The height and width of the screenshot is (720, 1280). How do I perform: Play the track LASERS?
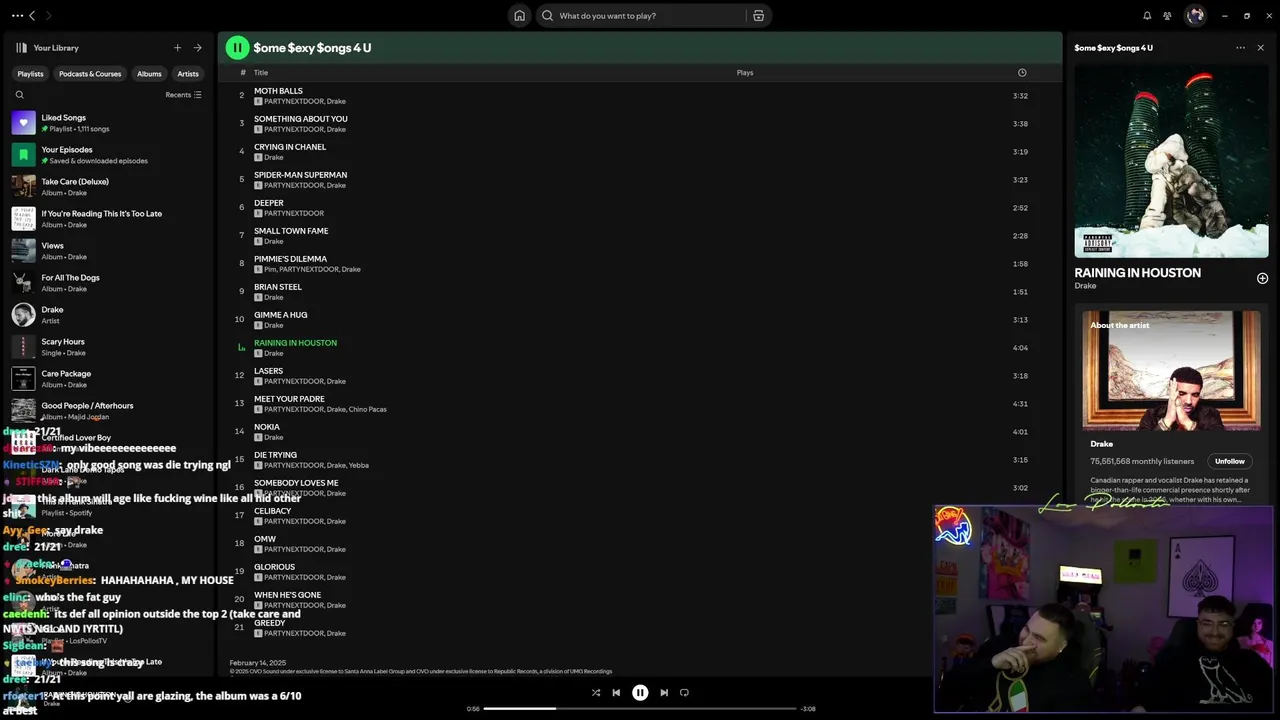640,376
